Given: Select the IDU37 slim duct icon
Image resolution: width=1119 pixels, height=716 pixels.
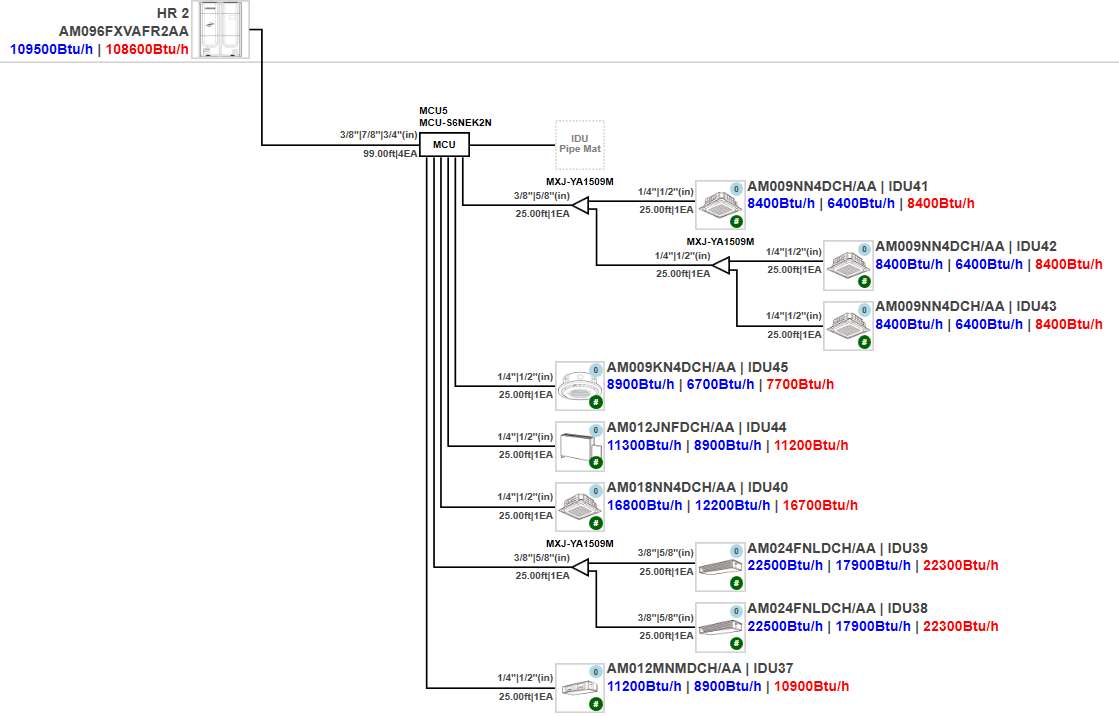Looking at the screenshot, I should 580,688.
